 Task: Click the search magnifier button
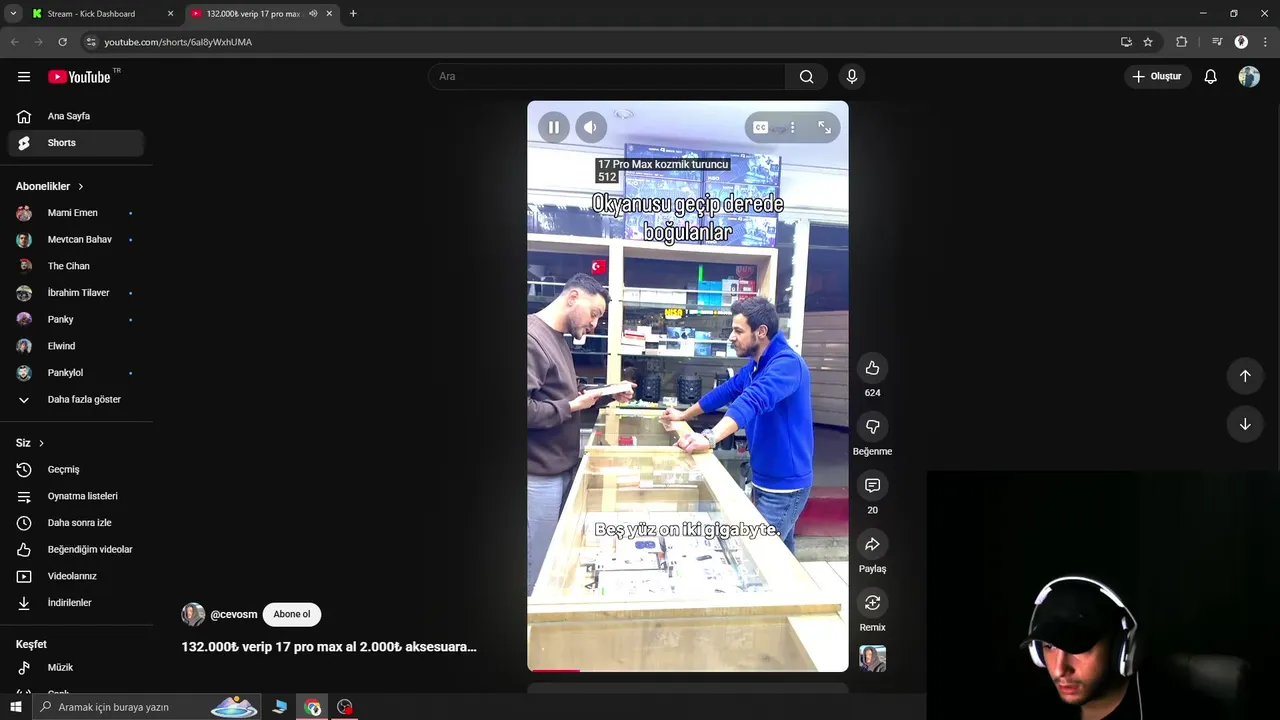click(x=806, y=77)
